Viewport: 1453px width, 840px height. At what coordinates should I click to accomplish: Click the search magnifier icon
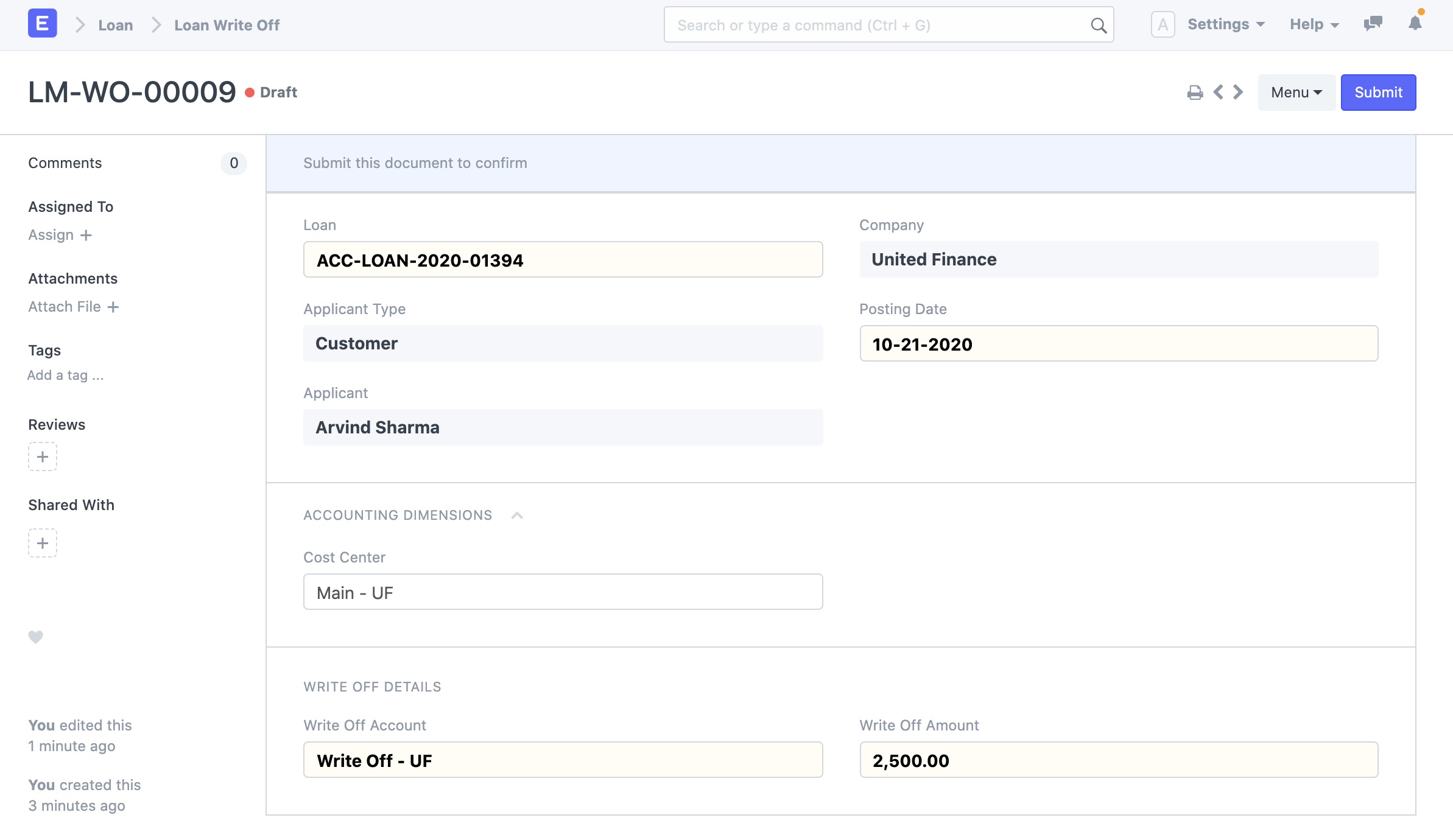(1099, 25)
